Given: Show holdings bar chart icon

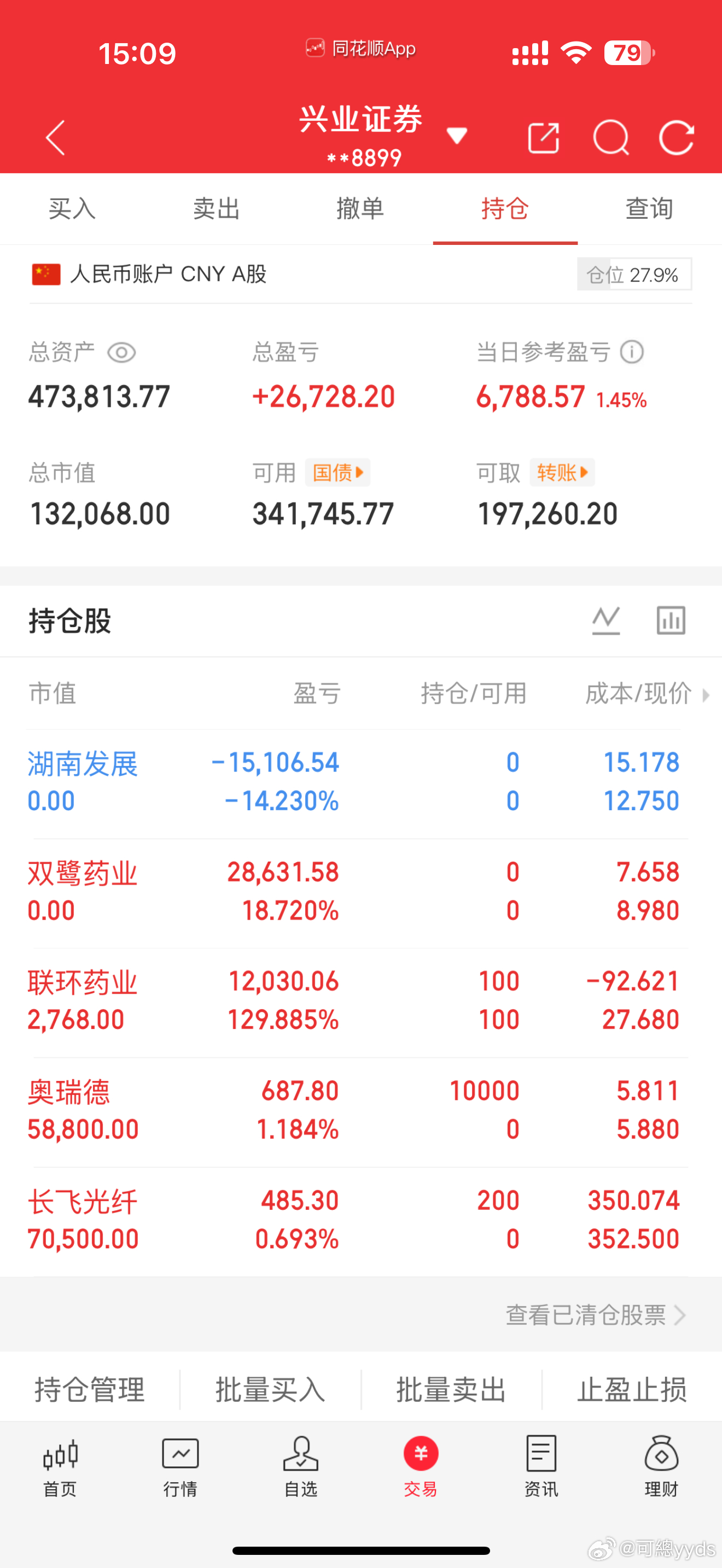Looking at the screenshot, I should pos(671,621).
